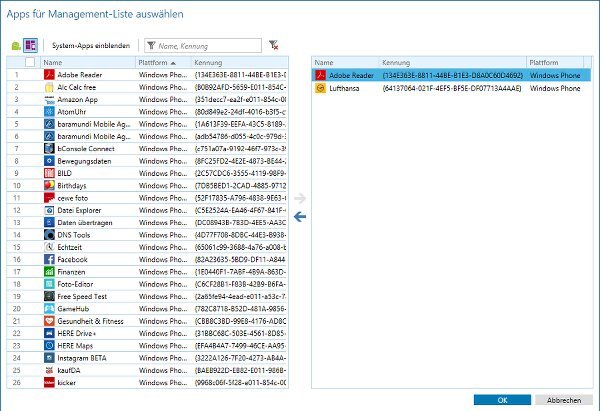Select the Adobe Reader row in right list
600x411 pixels.
(x=452, y=75)
